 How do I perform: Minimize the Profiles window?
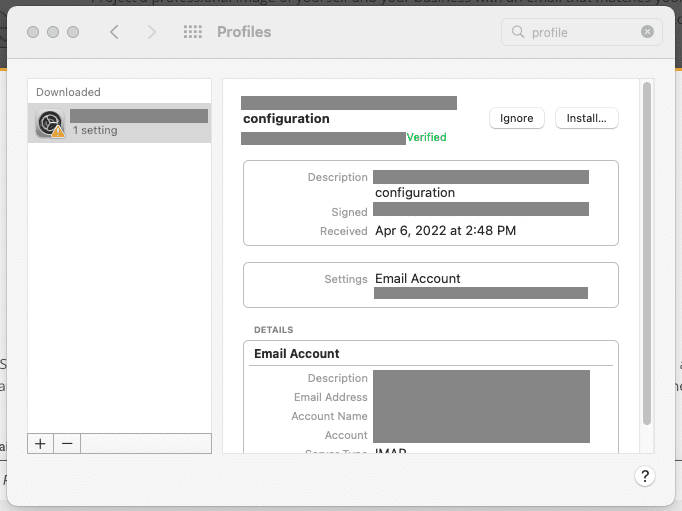tap(53, 32)
